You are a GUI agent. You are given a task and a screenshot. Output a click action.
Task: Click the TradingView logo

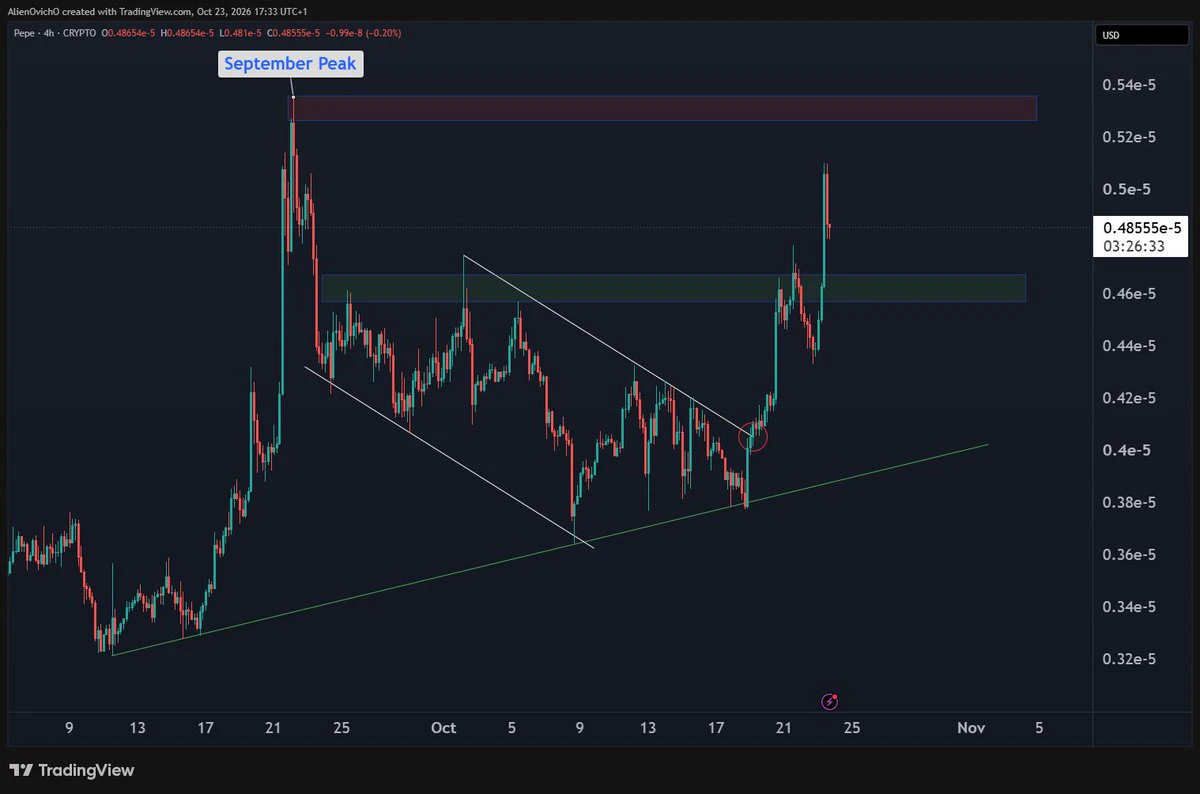(71, 771)
